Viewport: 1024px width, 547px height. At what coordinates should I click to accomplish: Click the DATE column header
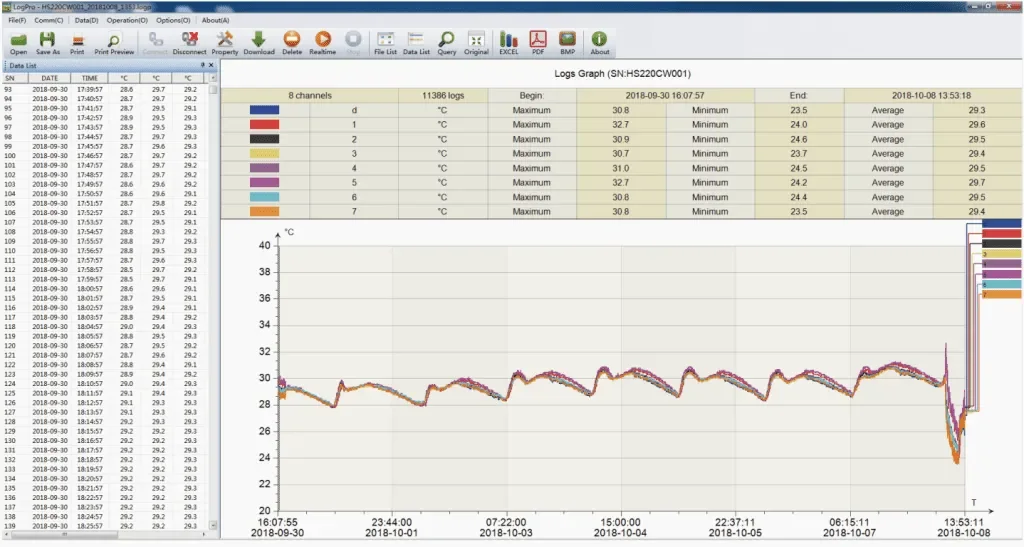[50, 77]
